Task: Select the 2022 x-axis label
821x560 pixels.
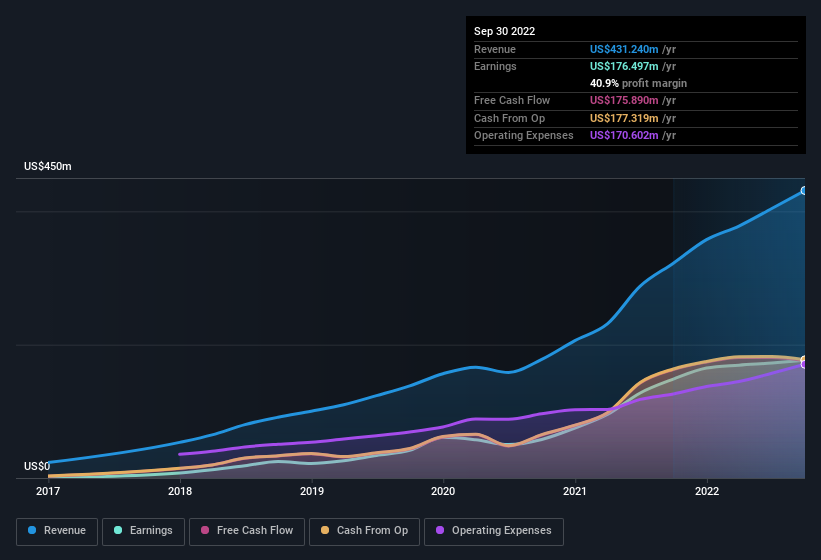Action: (707, 491)
